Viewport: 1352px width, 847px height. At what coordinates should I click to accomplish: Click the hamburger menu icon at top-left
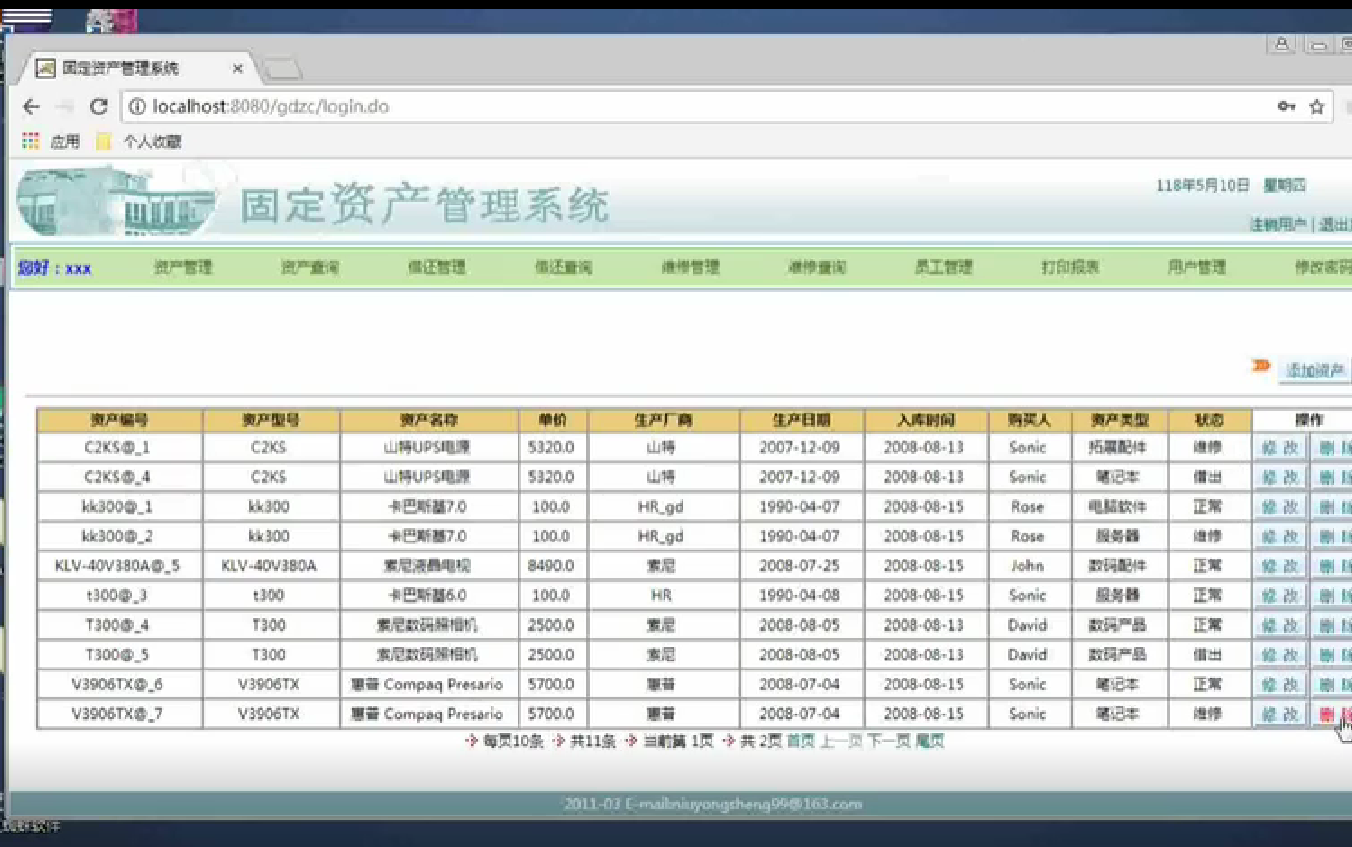27,15
